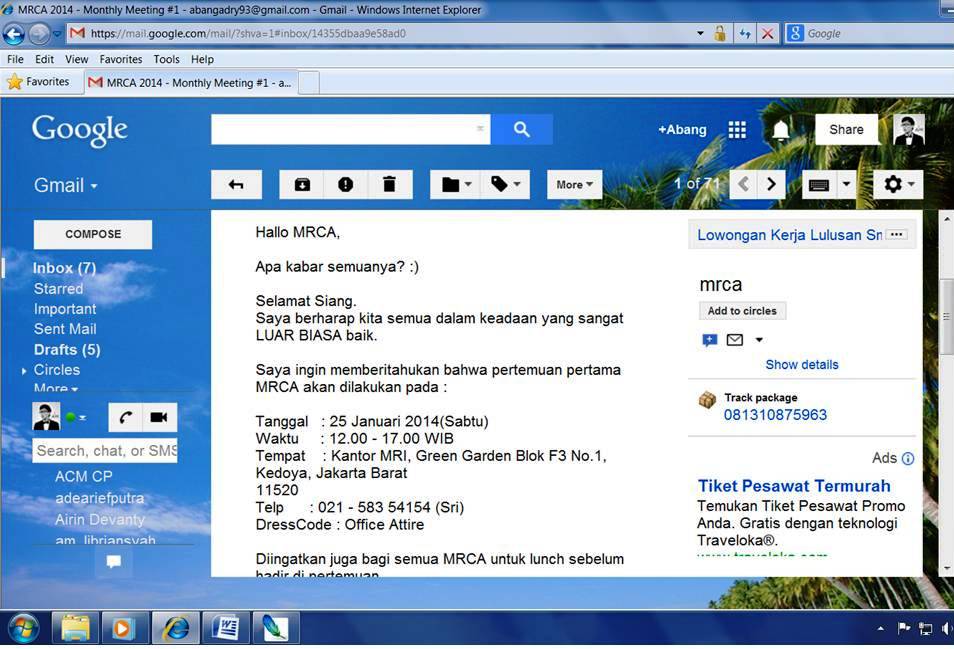Open the Help menu
This screenshot has width=954, height=649.
click(x=202, y=59)
